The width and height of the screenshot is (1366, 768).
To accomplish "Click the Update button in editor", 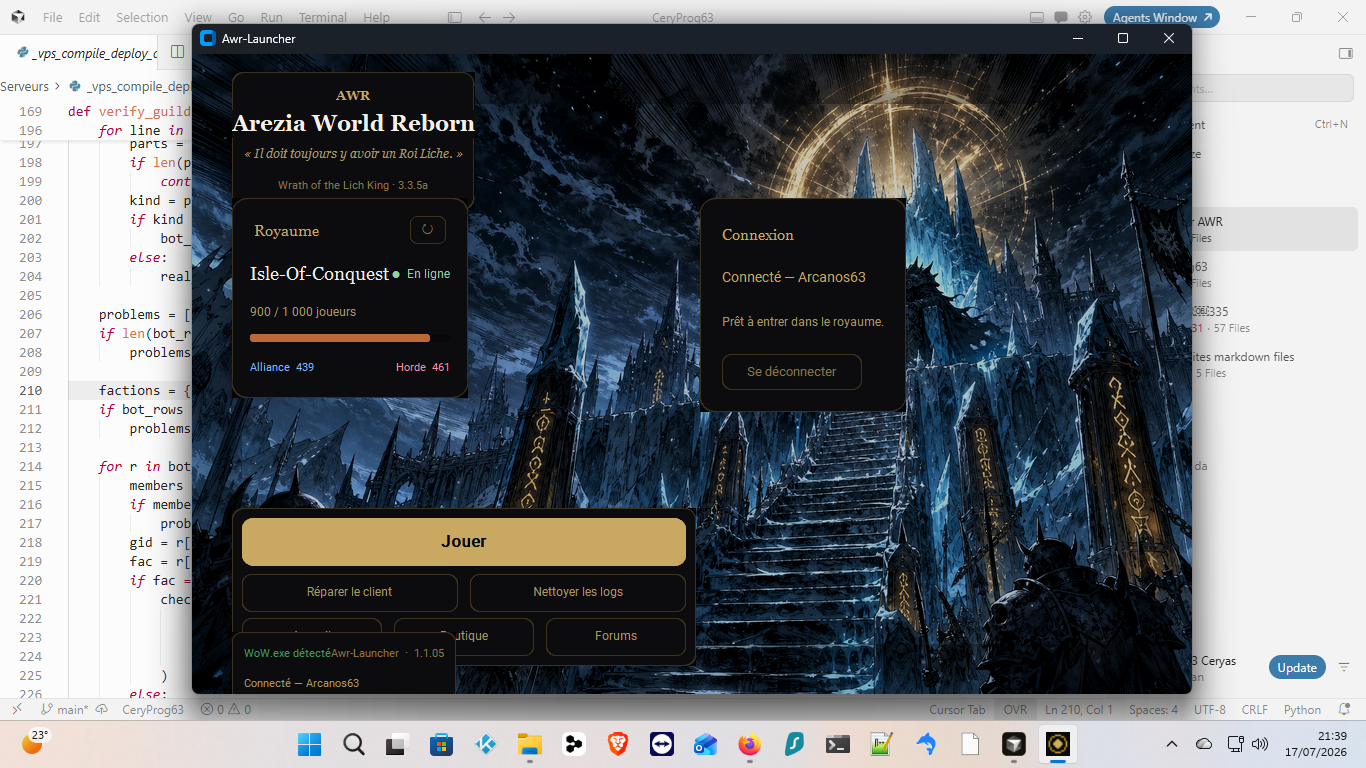I will click(1297, 667).
